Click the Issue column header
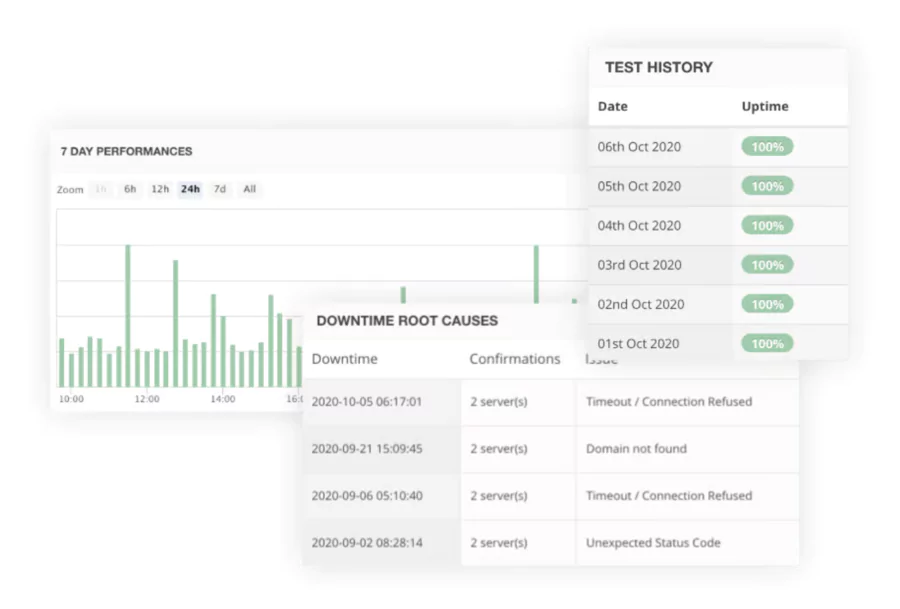900x609 pixels. point(601,358)
